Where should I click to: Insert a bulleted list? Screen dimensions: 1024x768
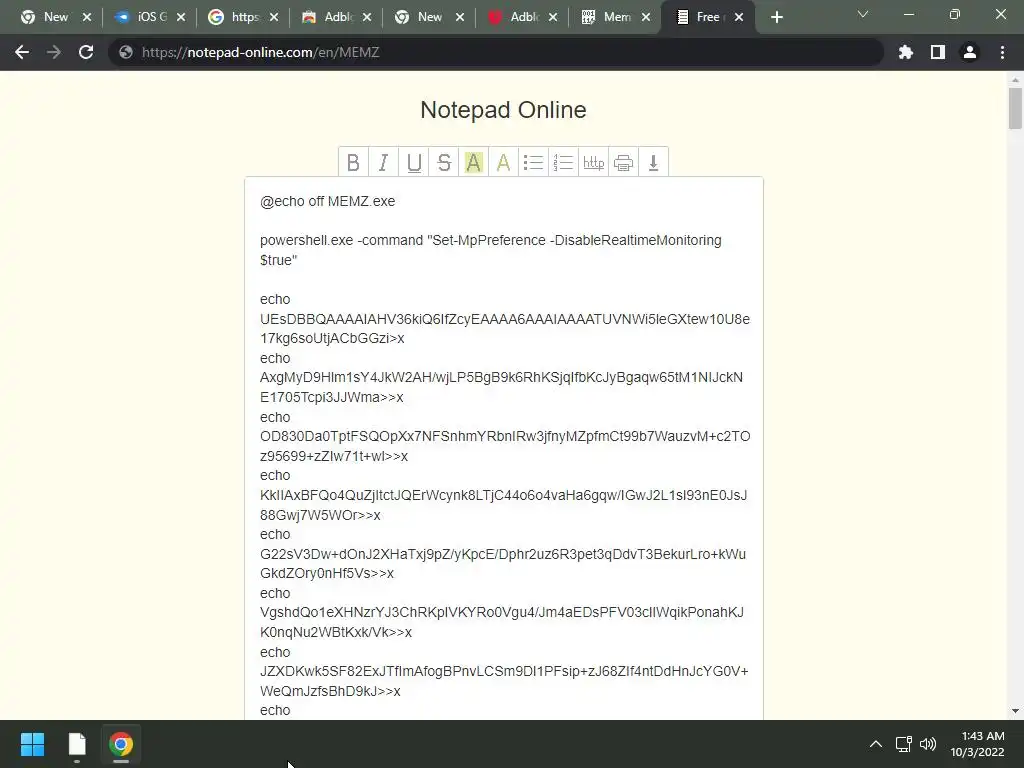tap(534, 162)
